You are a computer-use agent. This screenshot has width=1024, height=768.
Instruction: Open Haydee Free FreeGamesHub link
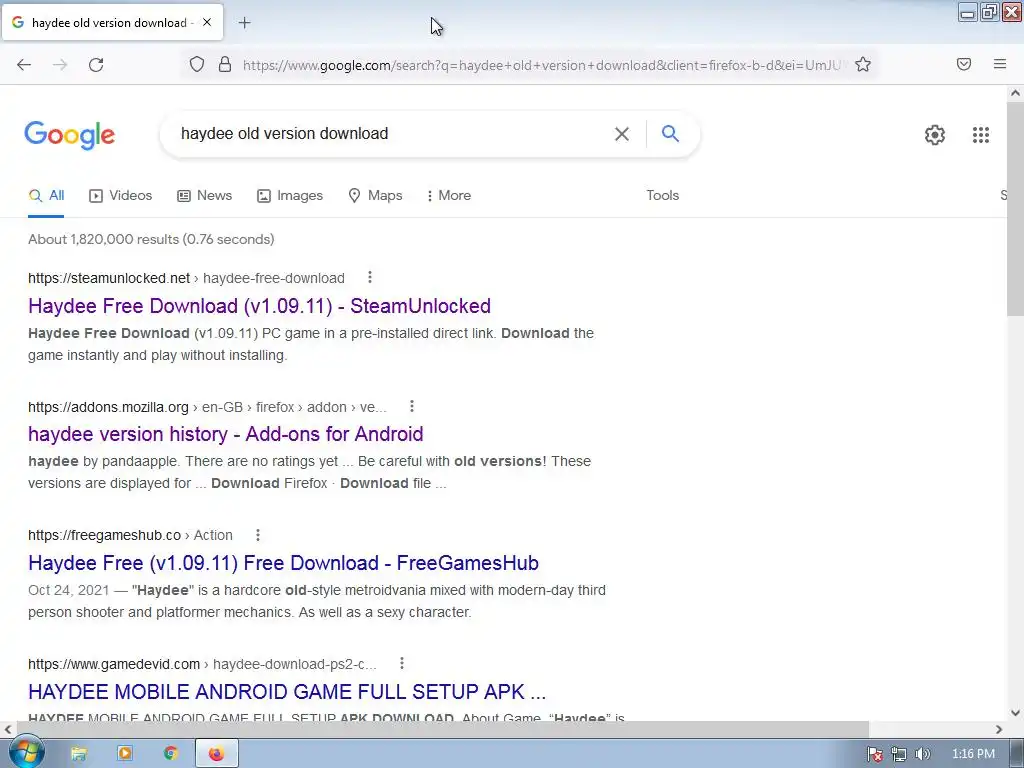(283, 562)
